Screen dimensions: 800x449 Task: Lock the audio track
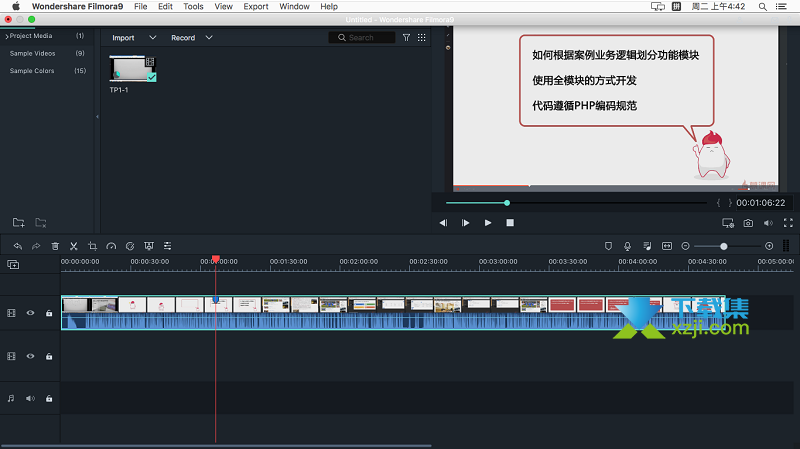(49, 398)
